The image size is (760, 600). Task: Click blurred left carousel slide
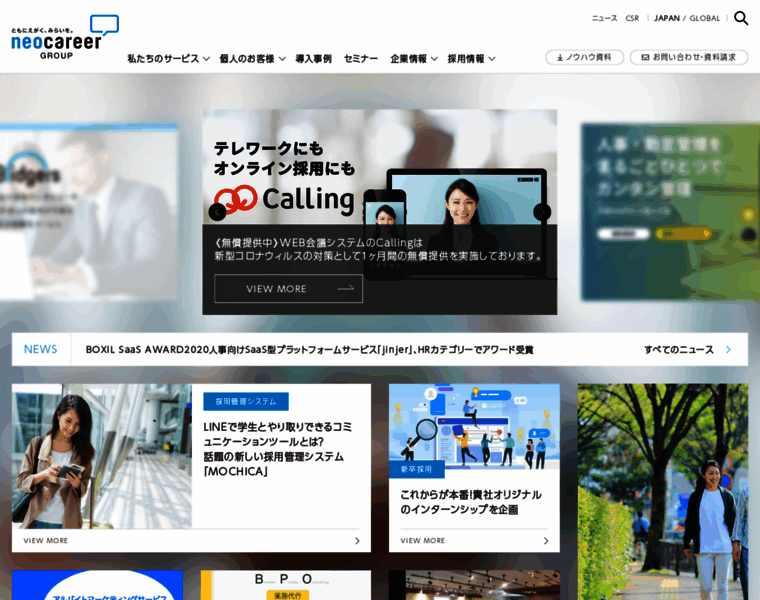pyautogui.click(x=89, y=212)
